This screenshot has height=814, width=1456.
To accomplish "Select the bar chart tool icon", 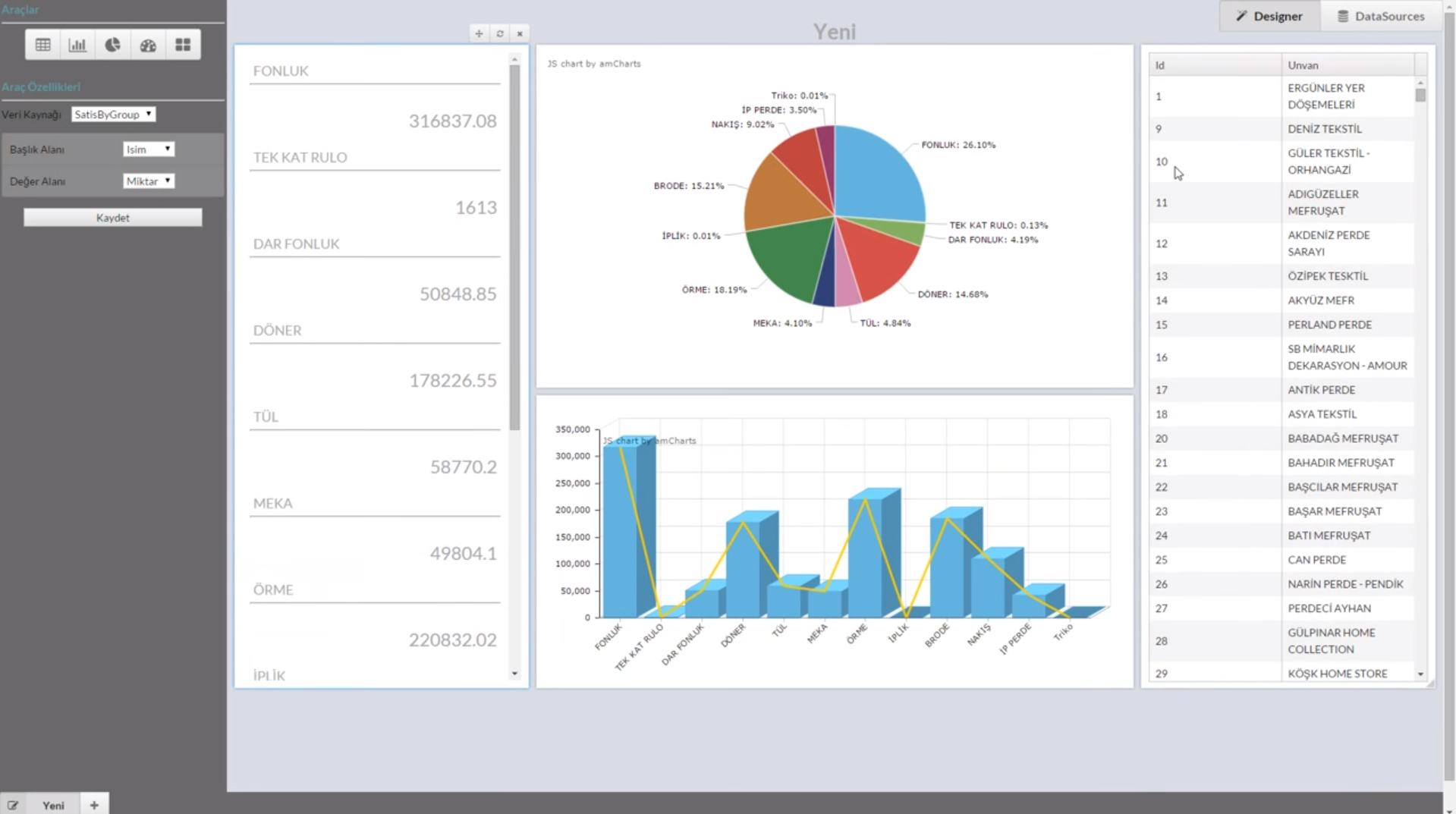I will click(77, 45).
